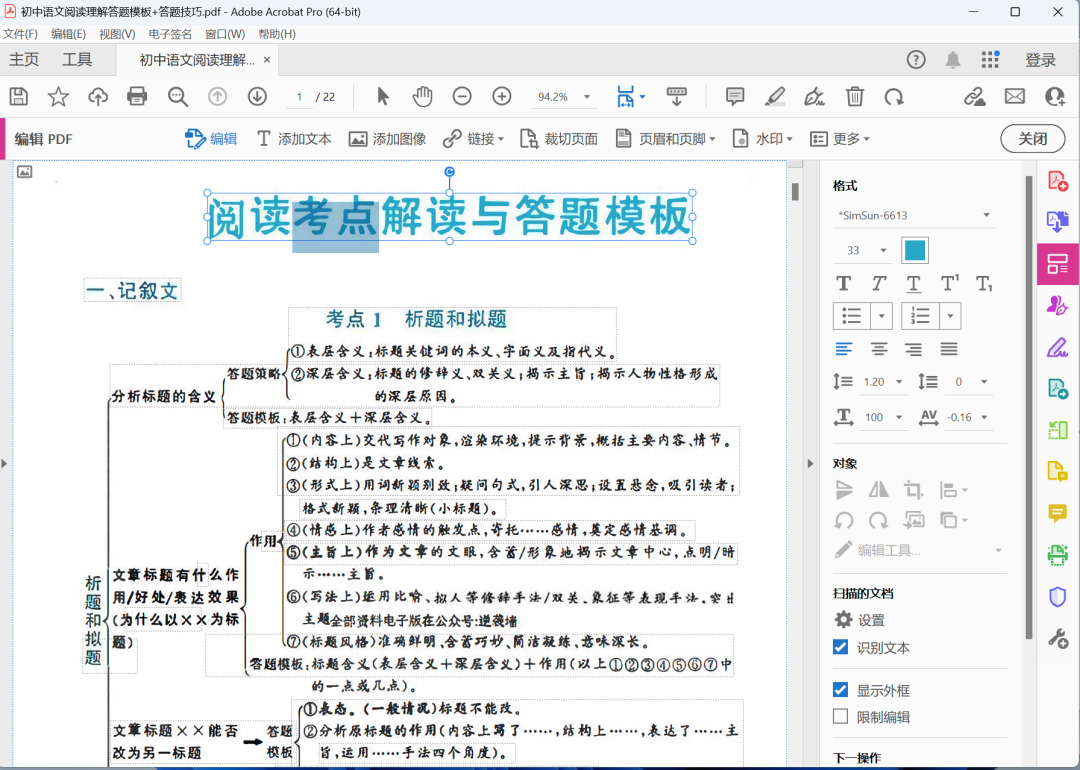Open the 编辑(E) menu

tap(68, 34)
